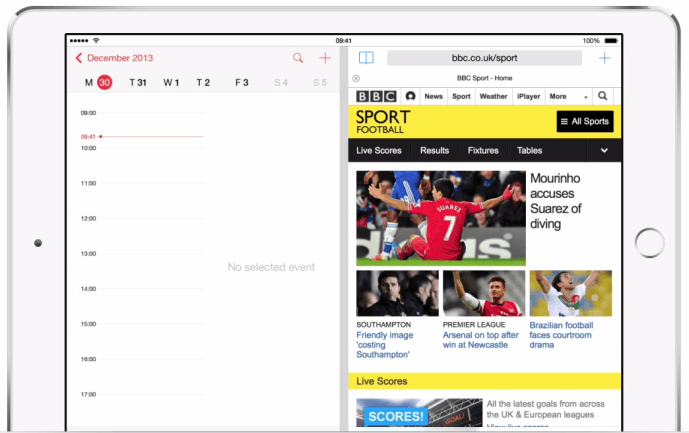Open Live Scores tab

(379, 150)
